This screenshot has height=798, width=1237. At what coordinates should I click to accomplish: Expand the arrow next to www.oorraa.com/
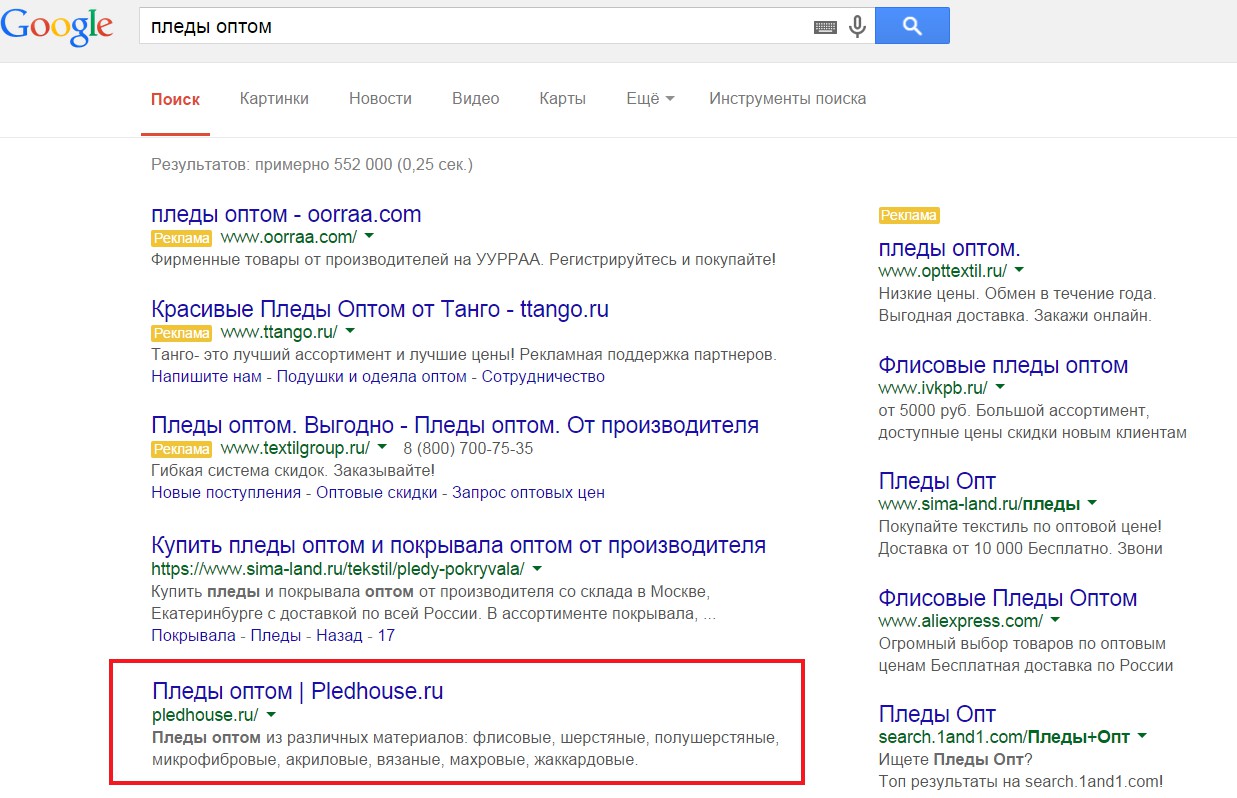tap(369, 237)
